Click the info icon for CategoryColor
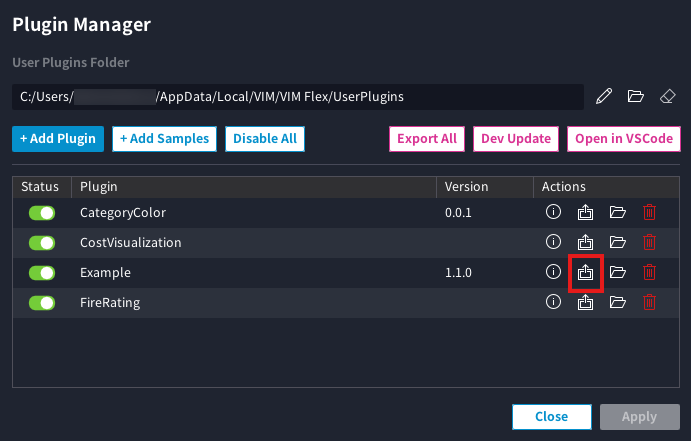 pos(553,212)
